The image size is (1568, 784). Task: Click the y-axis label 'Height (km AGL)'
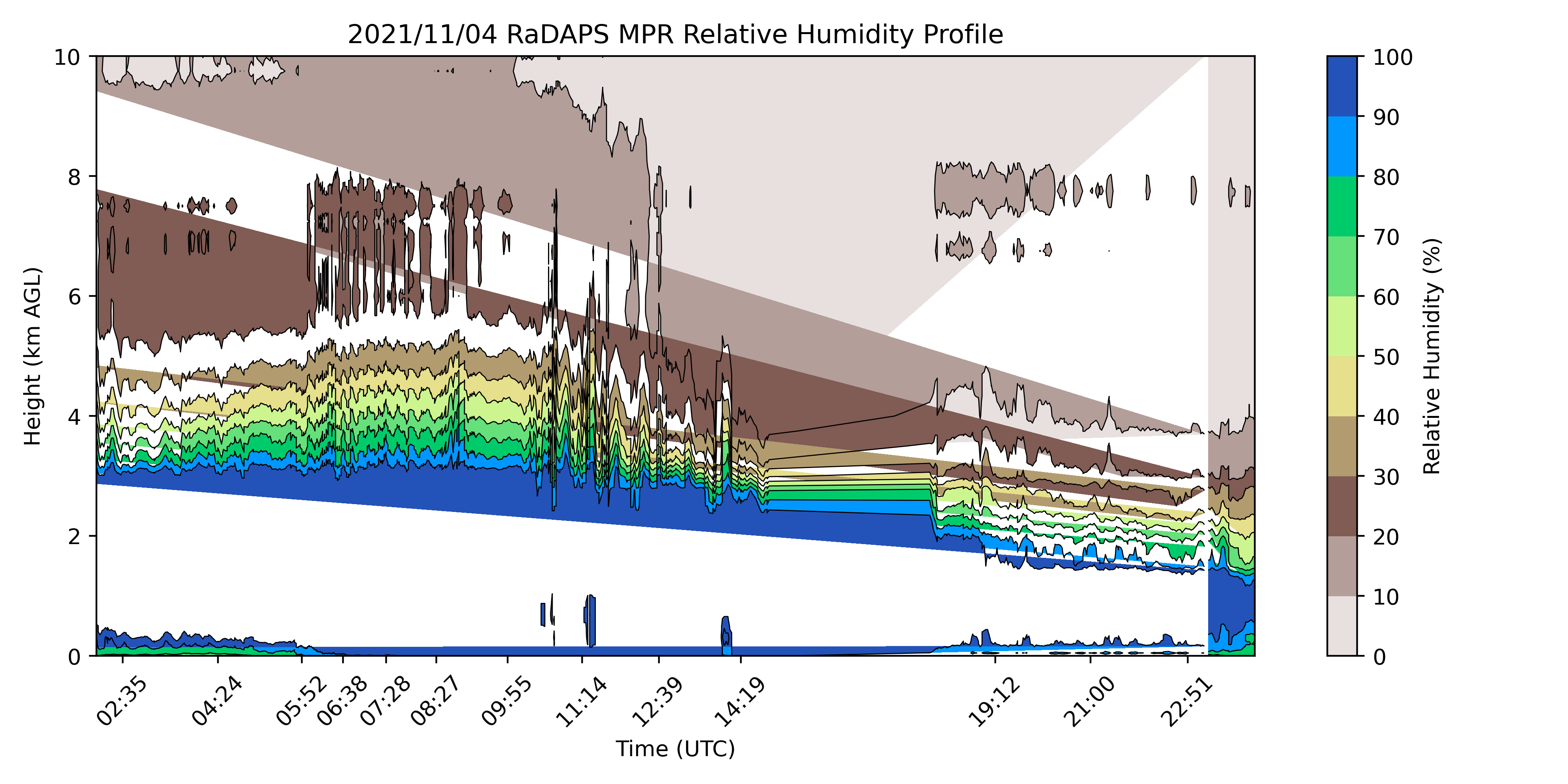(x=32, y=356)
